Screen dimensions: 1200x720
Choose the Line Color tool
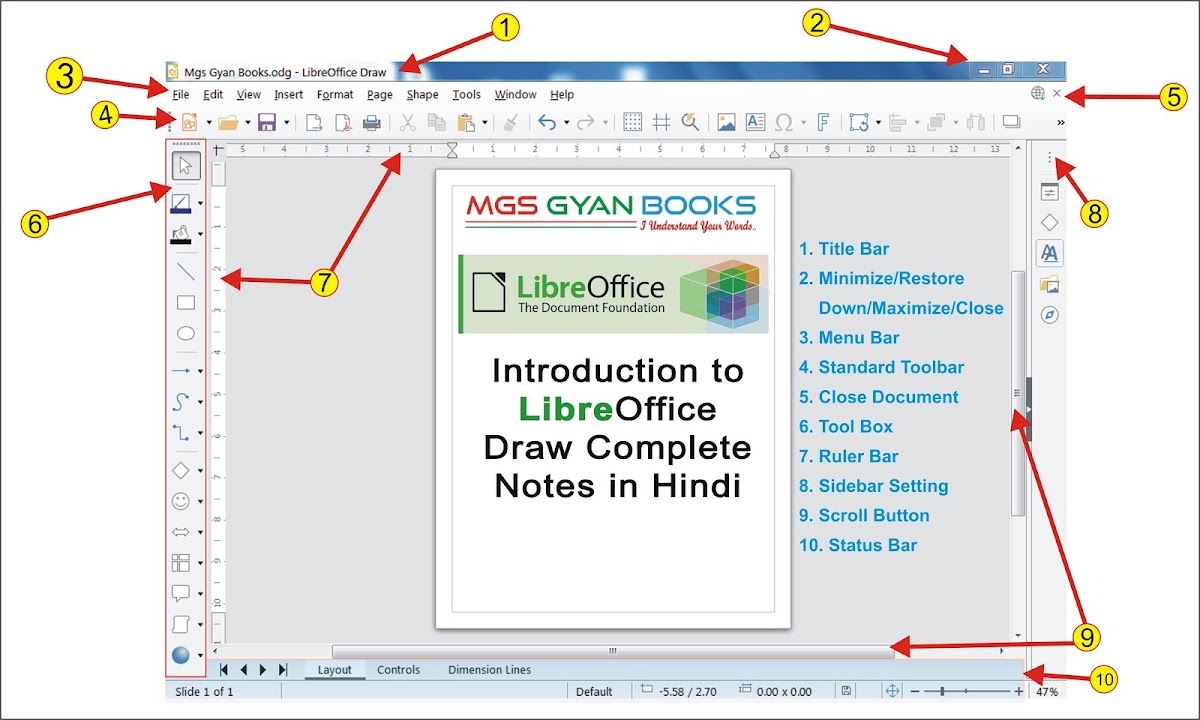coord(182,203)
